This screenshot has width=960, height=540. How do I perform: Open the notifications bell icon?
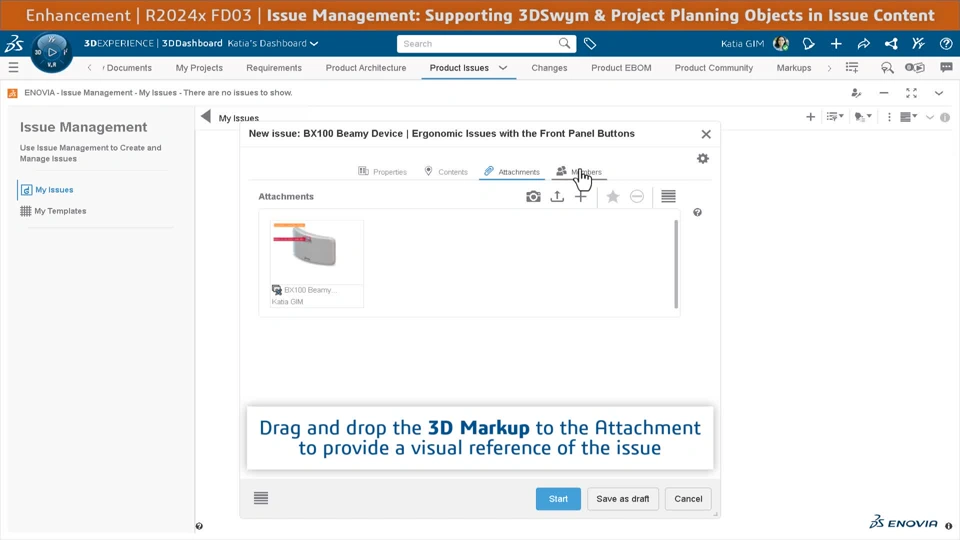[808, 43]
